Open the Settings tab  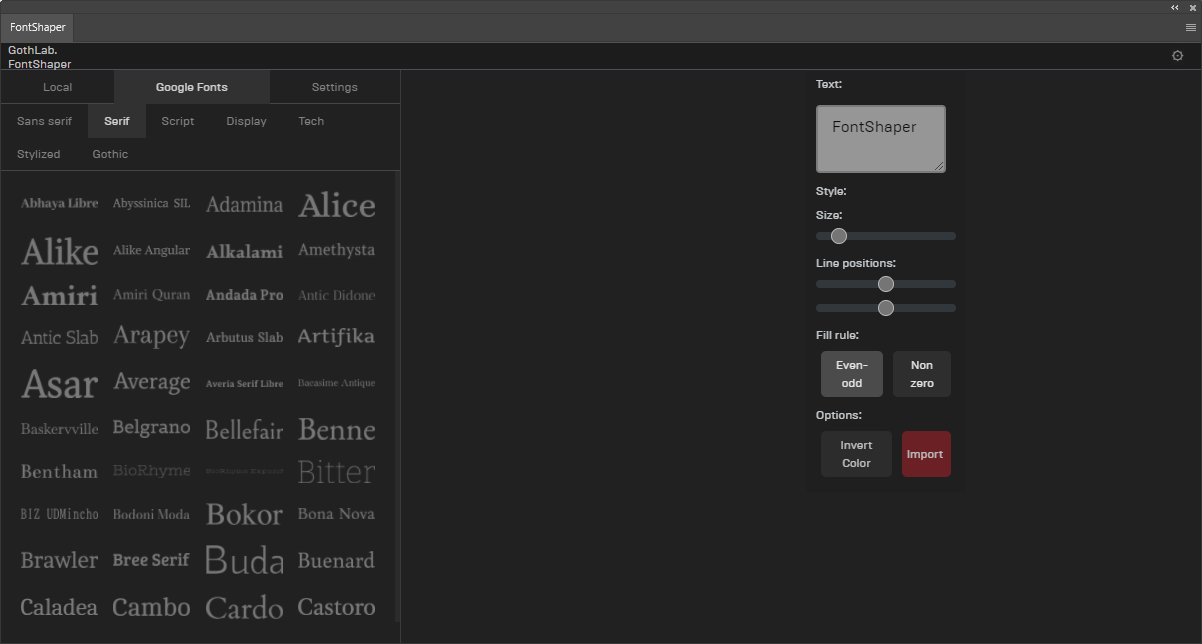334,86
